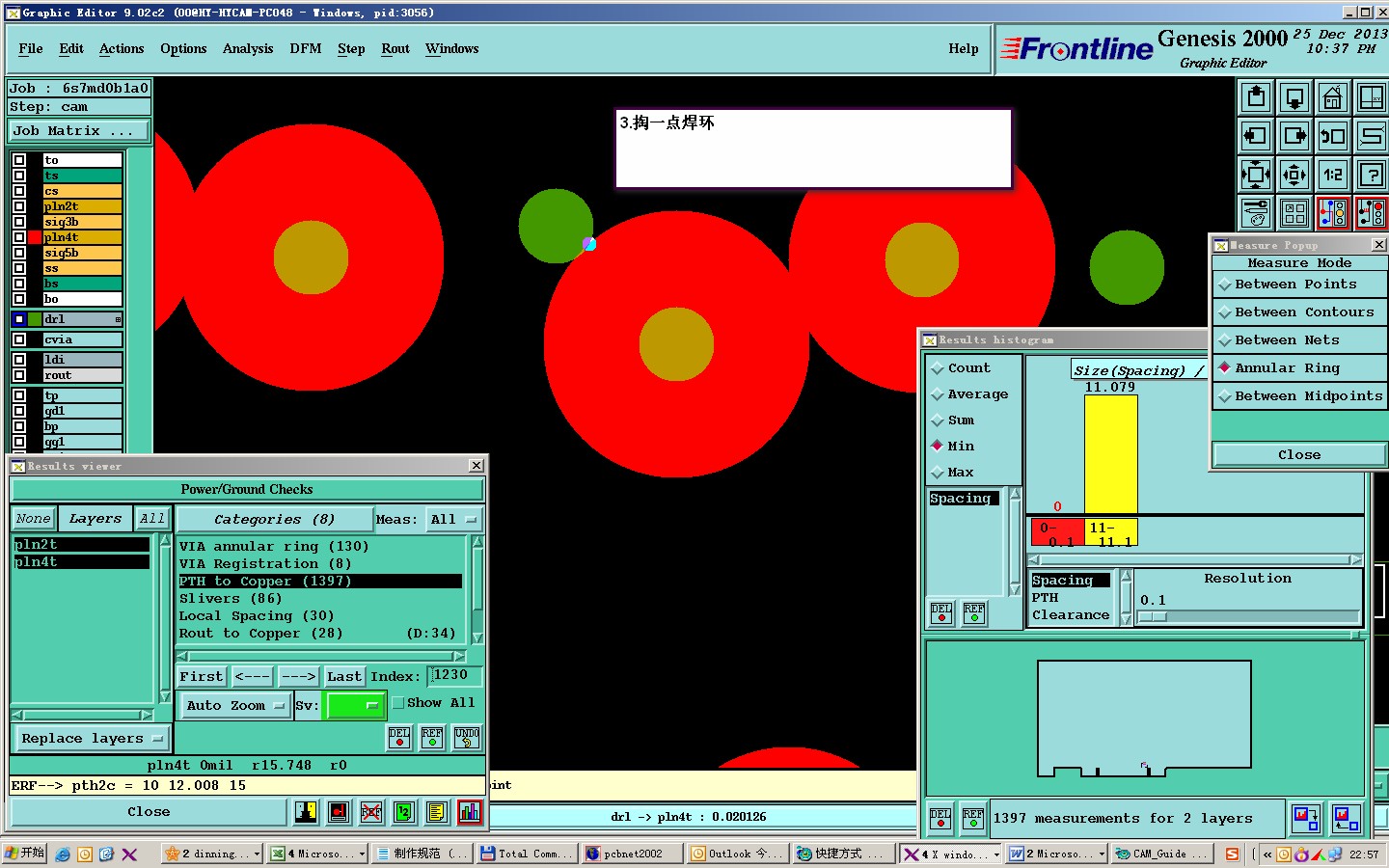
Task: Select Between Points measure mode
Action: pyautogui.click(x=1299, y=285)
